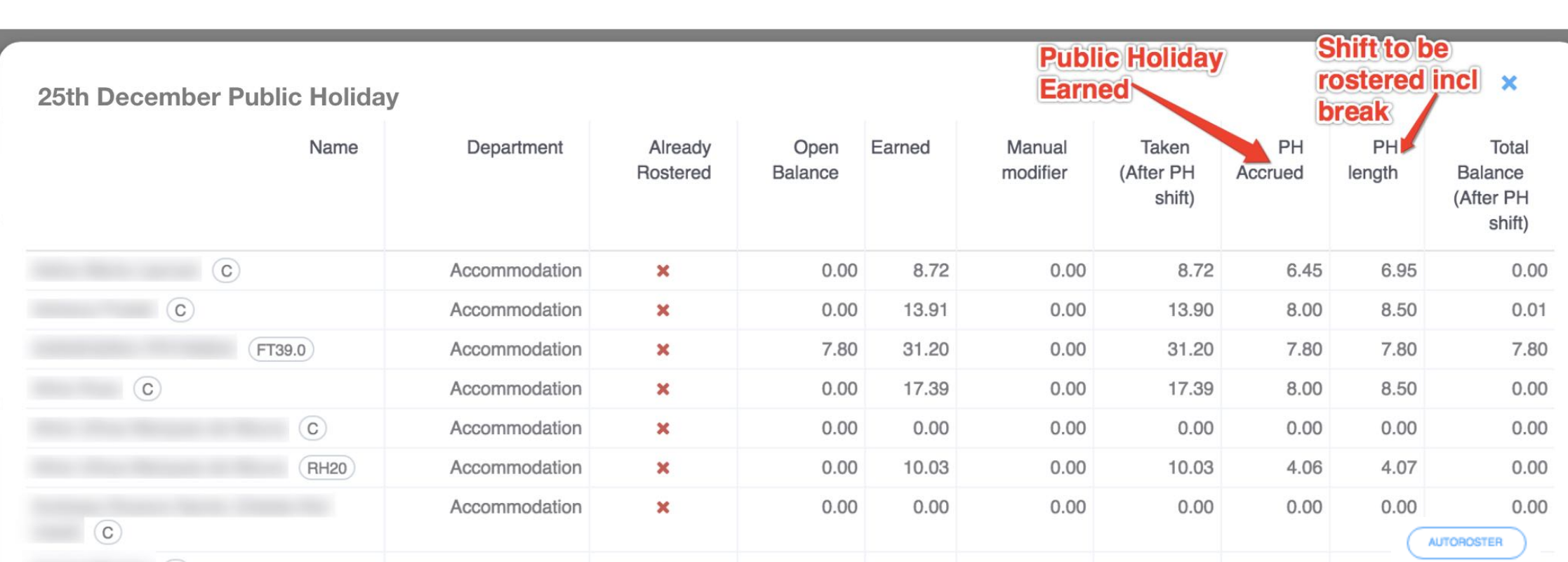
Task: Click PH length value 6.95
Action: [1398, 270]
